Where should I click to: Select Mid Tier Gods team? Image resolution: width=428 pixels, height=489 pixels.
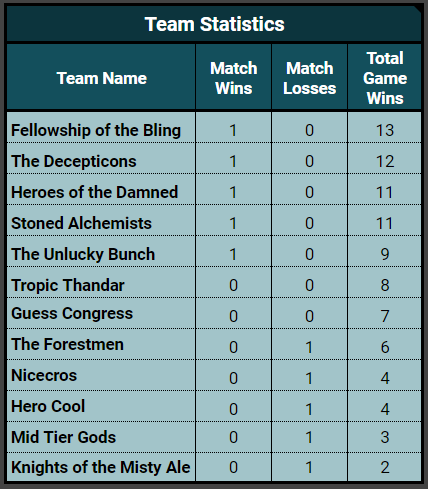[63, 437]
